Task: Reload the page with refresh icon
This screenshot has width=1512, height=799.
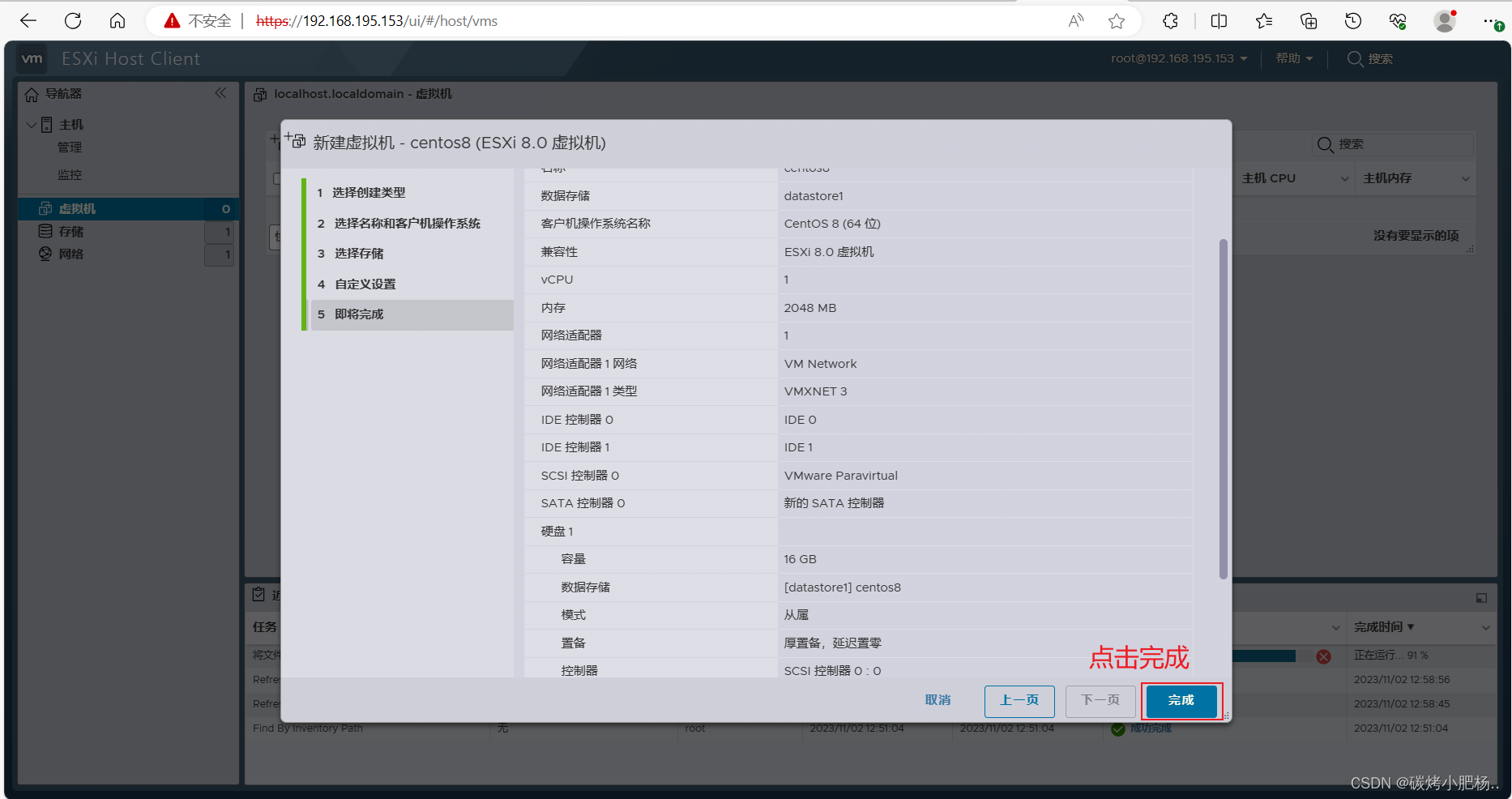Action: (73, 21)
